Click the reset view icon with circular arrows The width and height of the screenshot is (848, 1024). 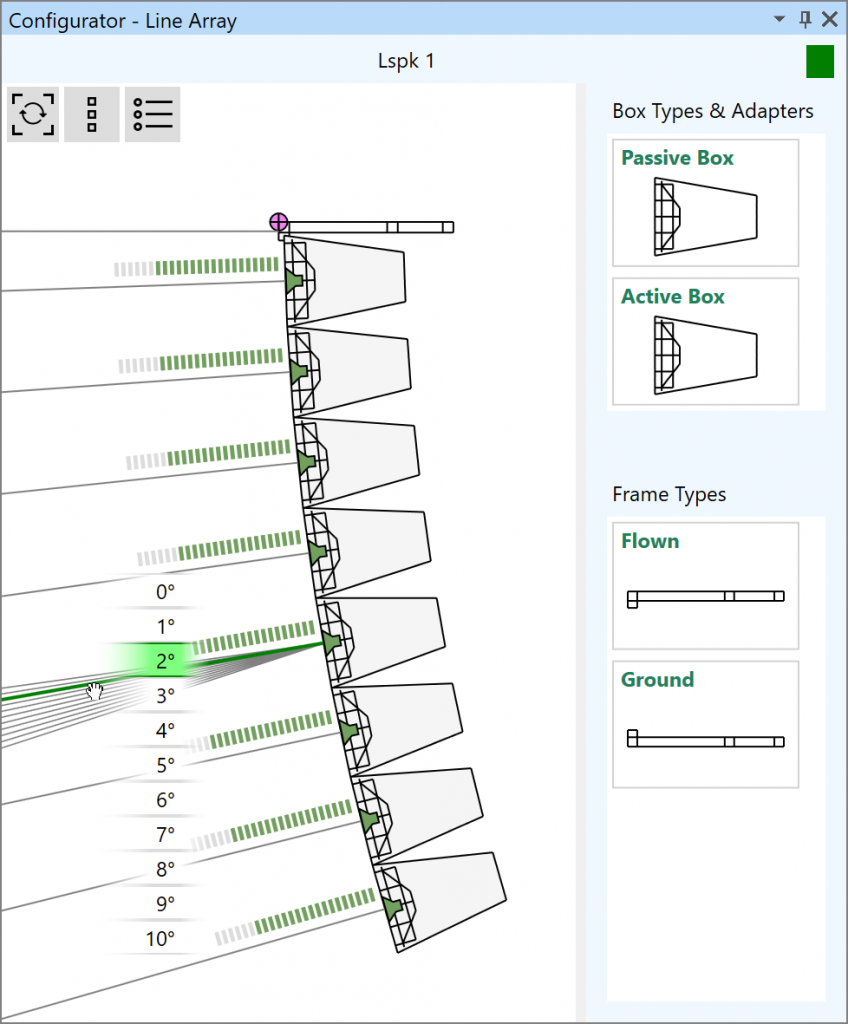pos(33,114)
